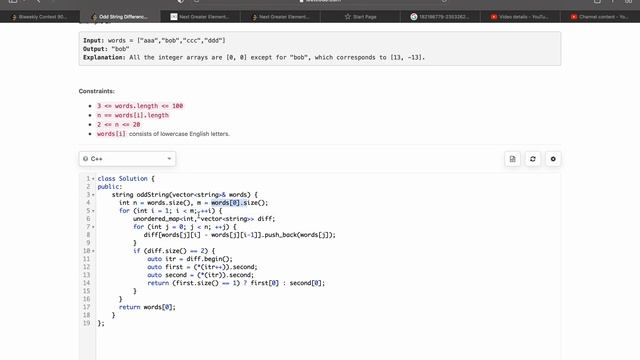
Task: Click the "for (int i = 1" loop line
Action: (171, 211)
